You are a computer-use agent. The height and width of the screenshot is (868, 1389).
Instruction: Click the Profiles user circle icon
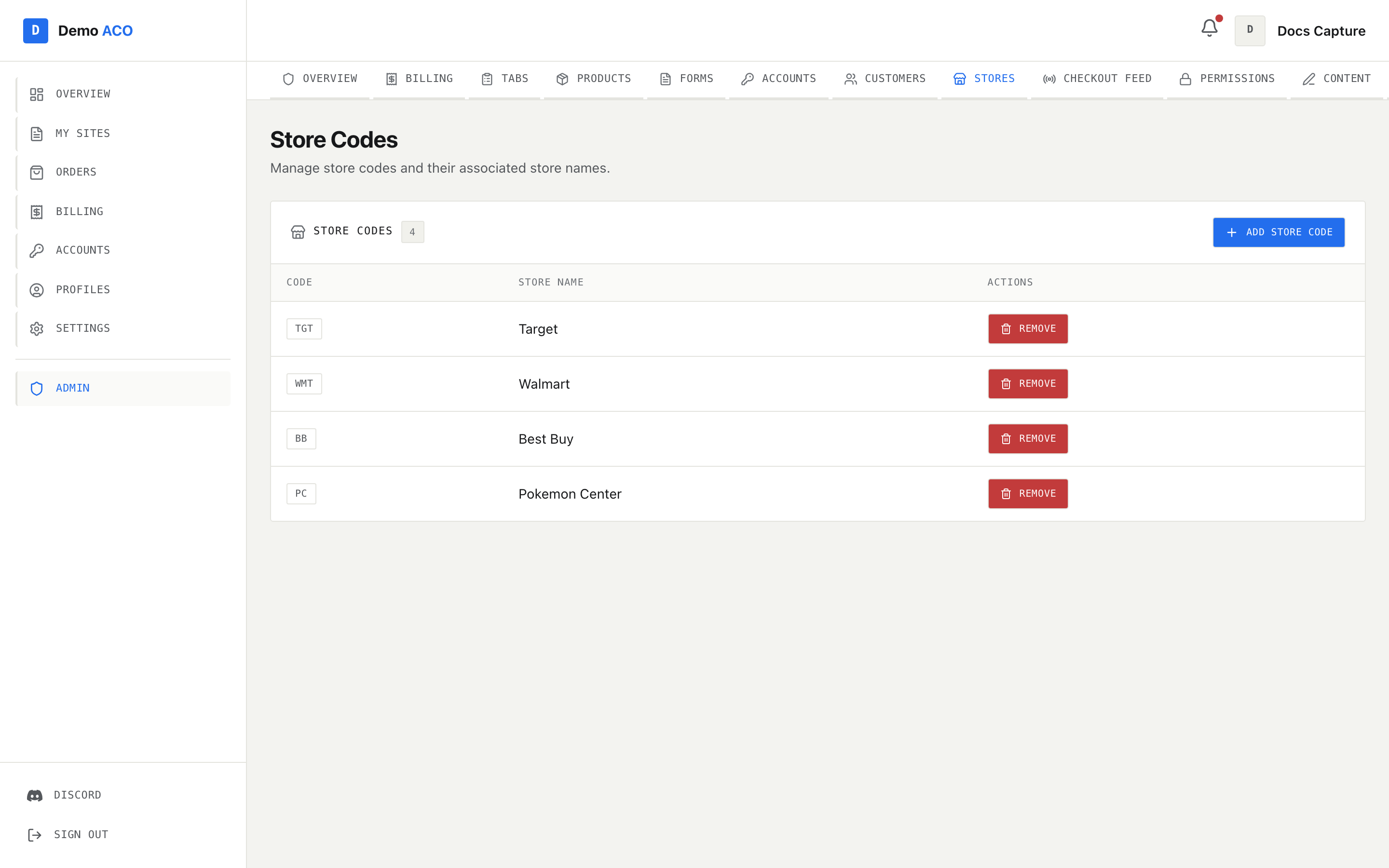click(37, 290)
